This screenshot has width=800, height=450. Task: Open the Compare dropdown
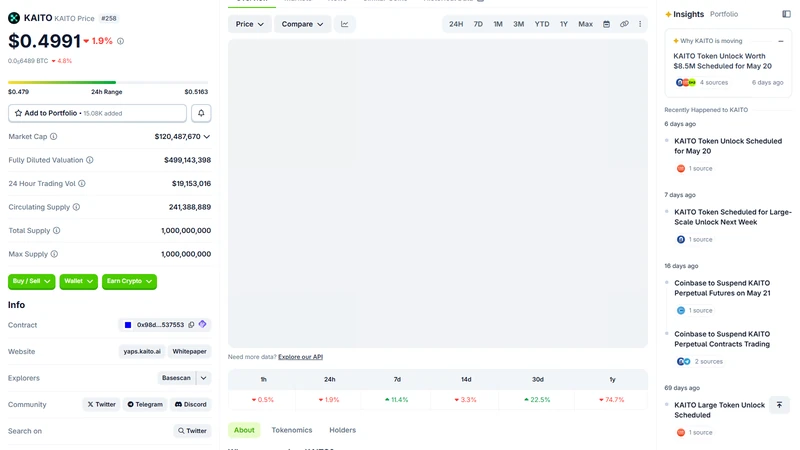point(303,24)
